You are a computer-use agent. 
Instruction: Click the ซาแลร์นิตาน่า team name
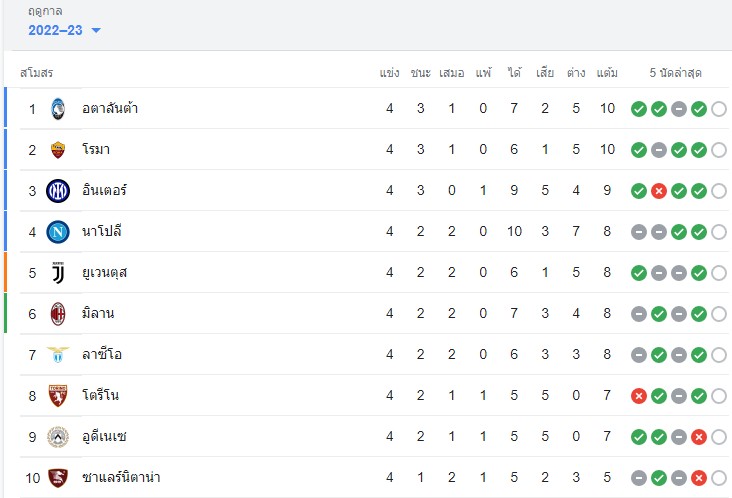(121, 477)
